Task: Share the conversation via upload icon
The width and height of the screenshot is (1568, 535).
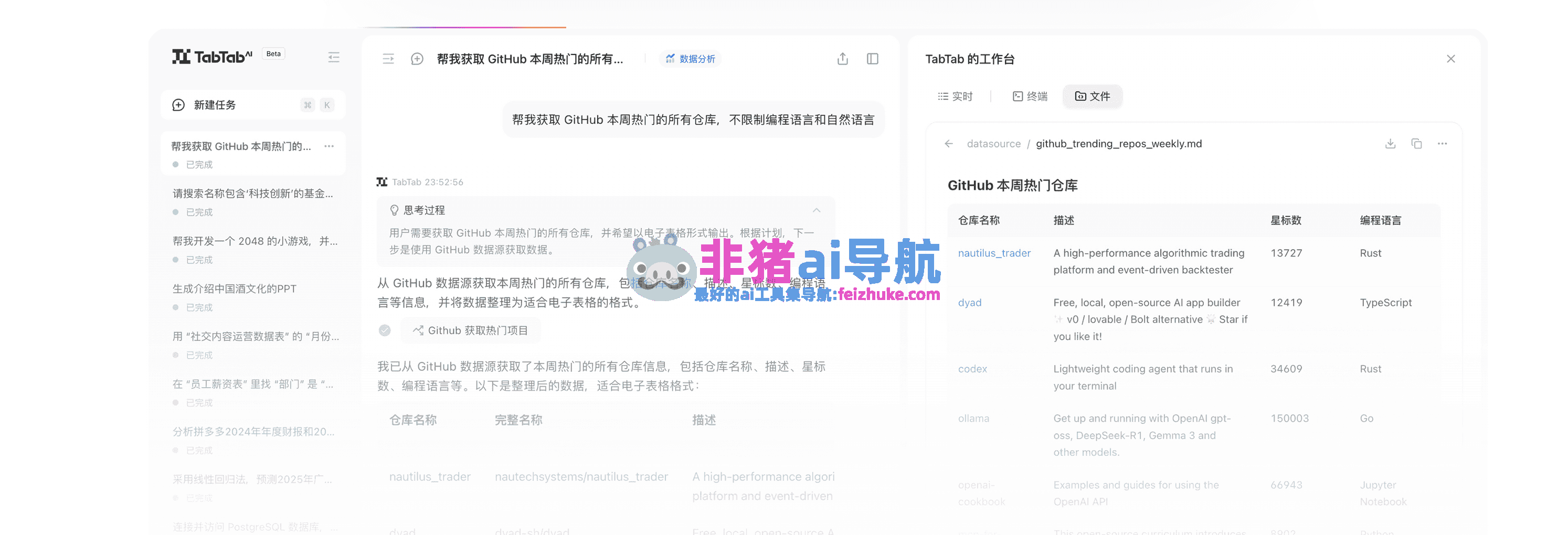Action: (x=842, y=59)
